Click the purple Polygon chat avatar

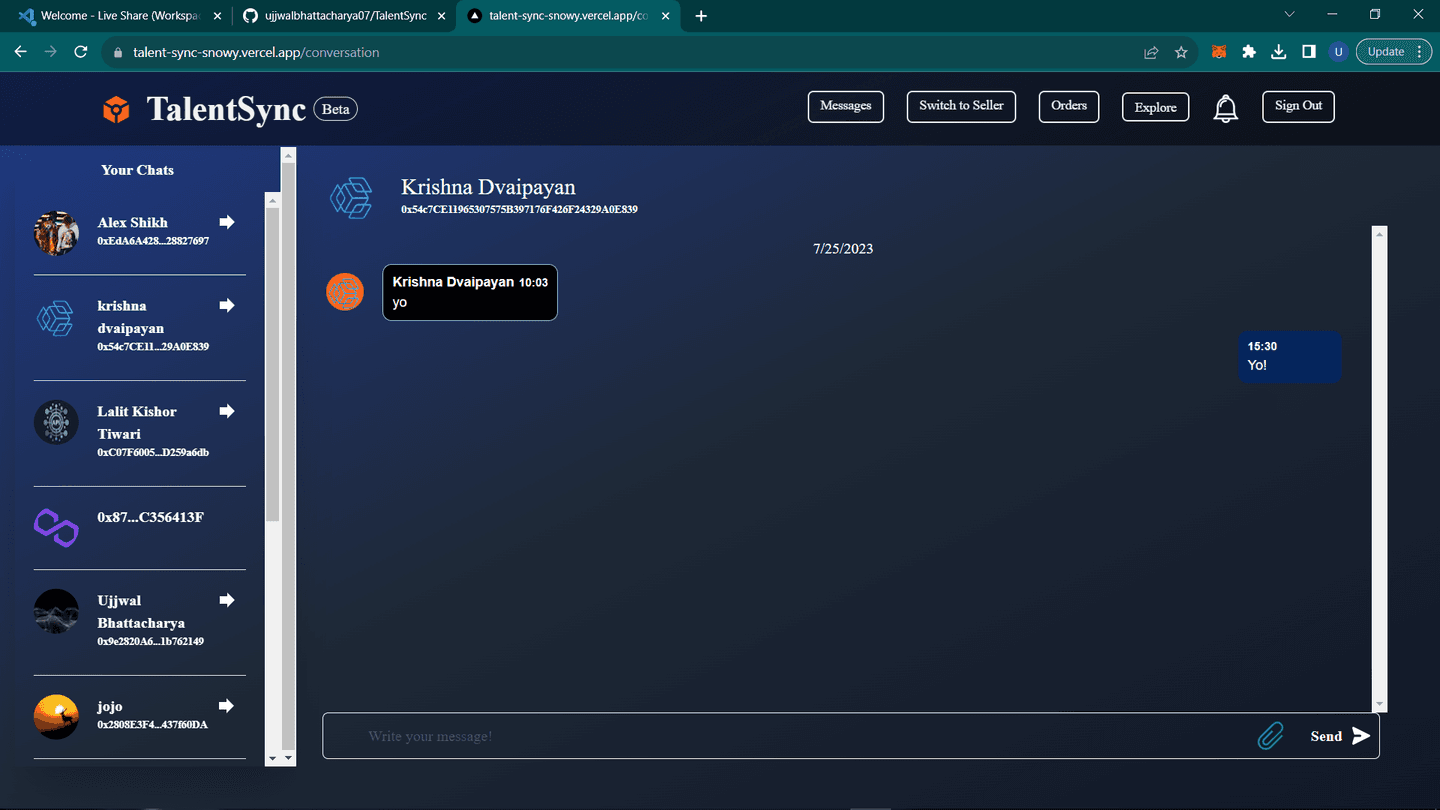pyautogui.click(x=56, y=528)
